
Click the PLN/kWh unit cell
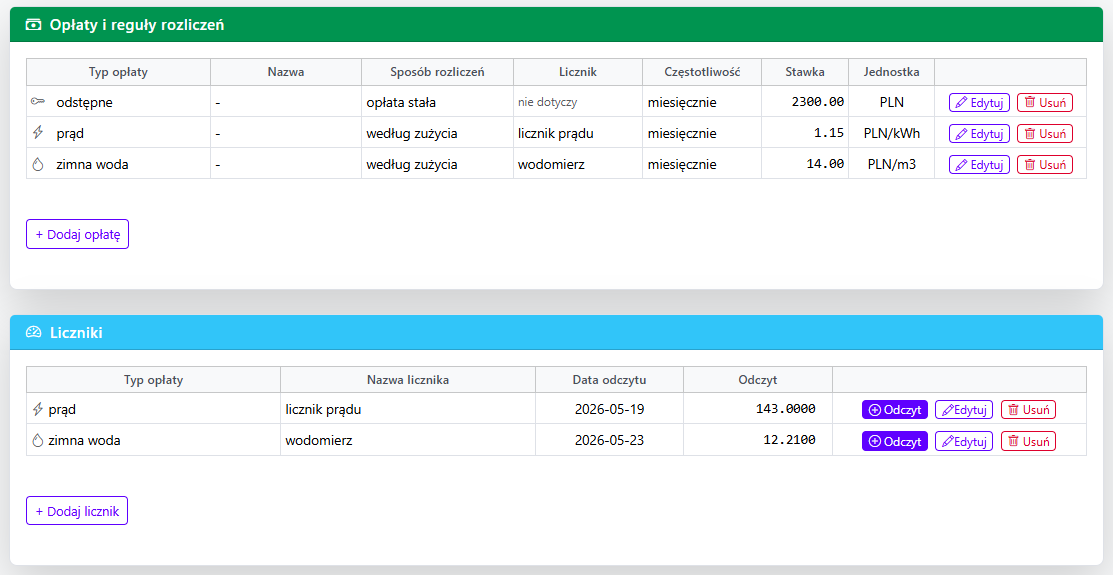point(892,133)
